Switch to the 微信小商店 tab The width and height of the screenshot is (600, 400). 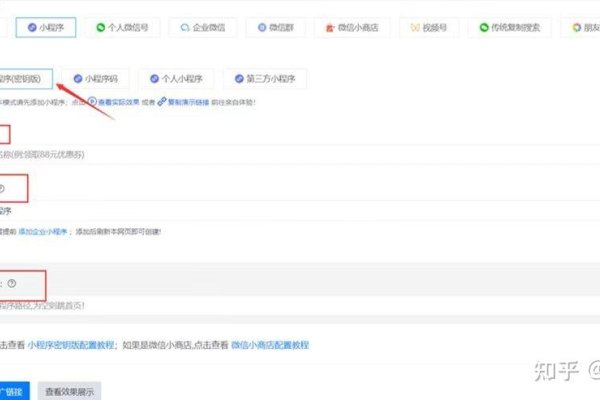tap(352, 28)
